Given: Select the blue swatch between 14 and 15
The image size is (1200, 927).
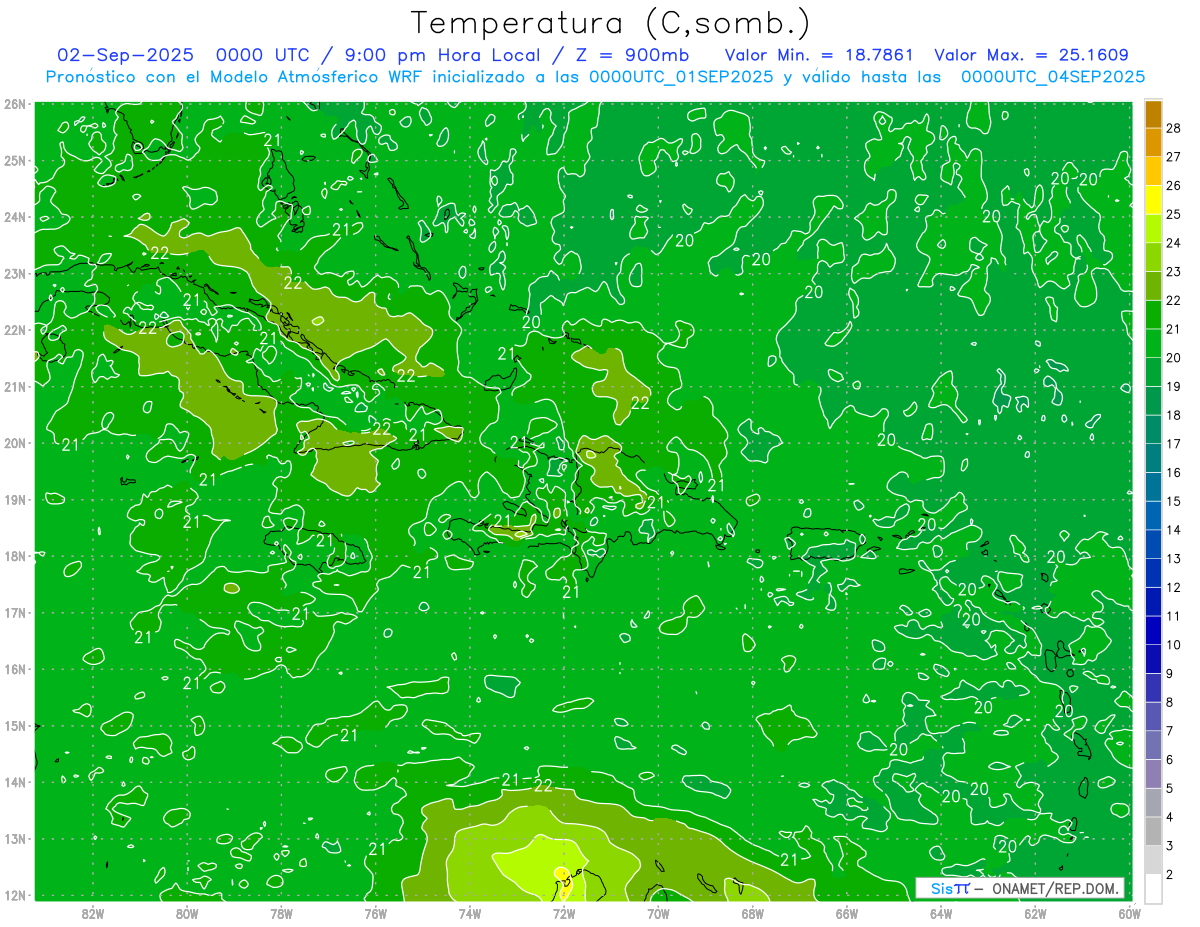Looking at the screenshot, I should pos(1153,515).
